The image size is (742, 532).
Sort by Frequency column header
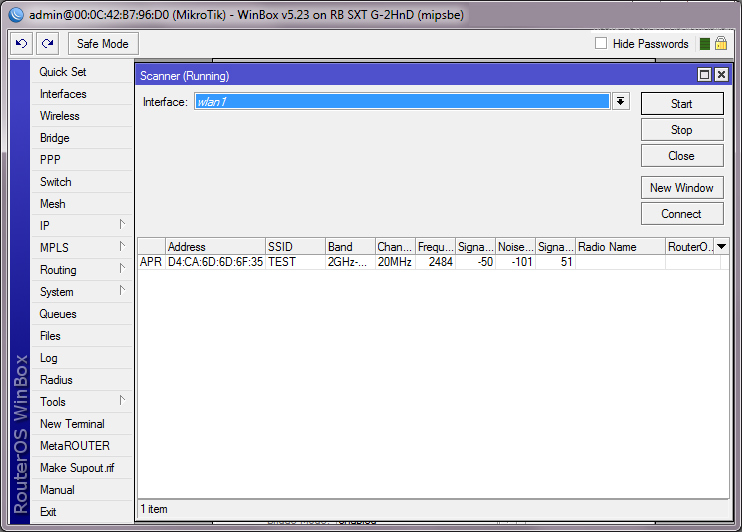[x=435, y=247]
